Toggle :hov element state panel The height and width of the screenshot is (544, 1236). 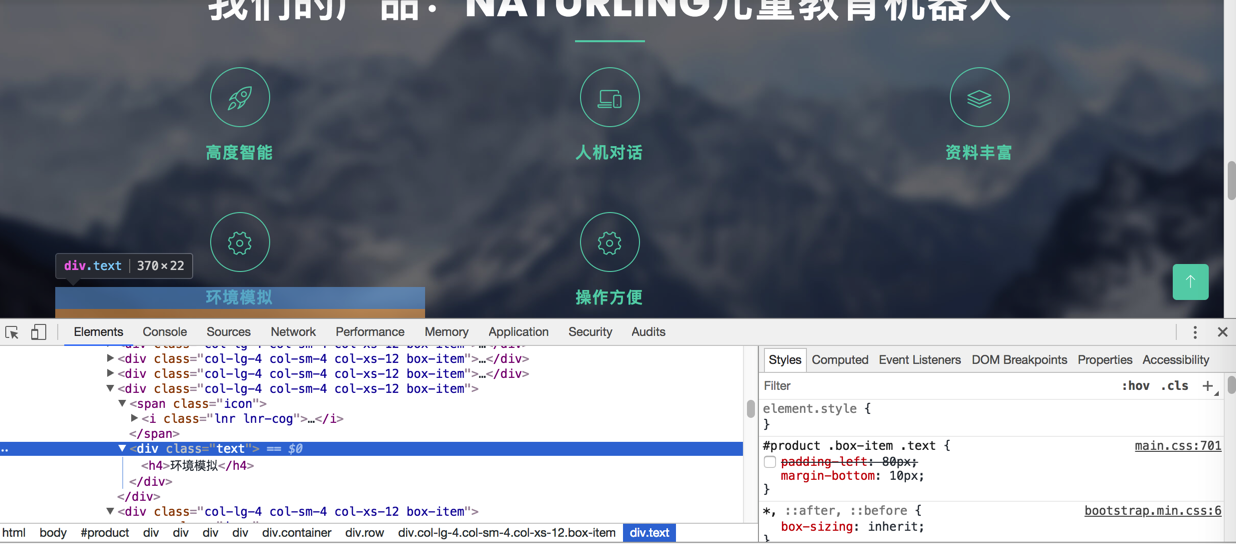coord(1135,386)
